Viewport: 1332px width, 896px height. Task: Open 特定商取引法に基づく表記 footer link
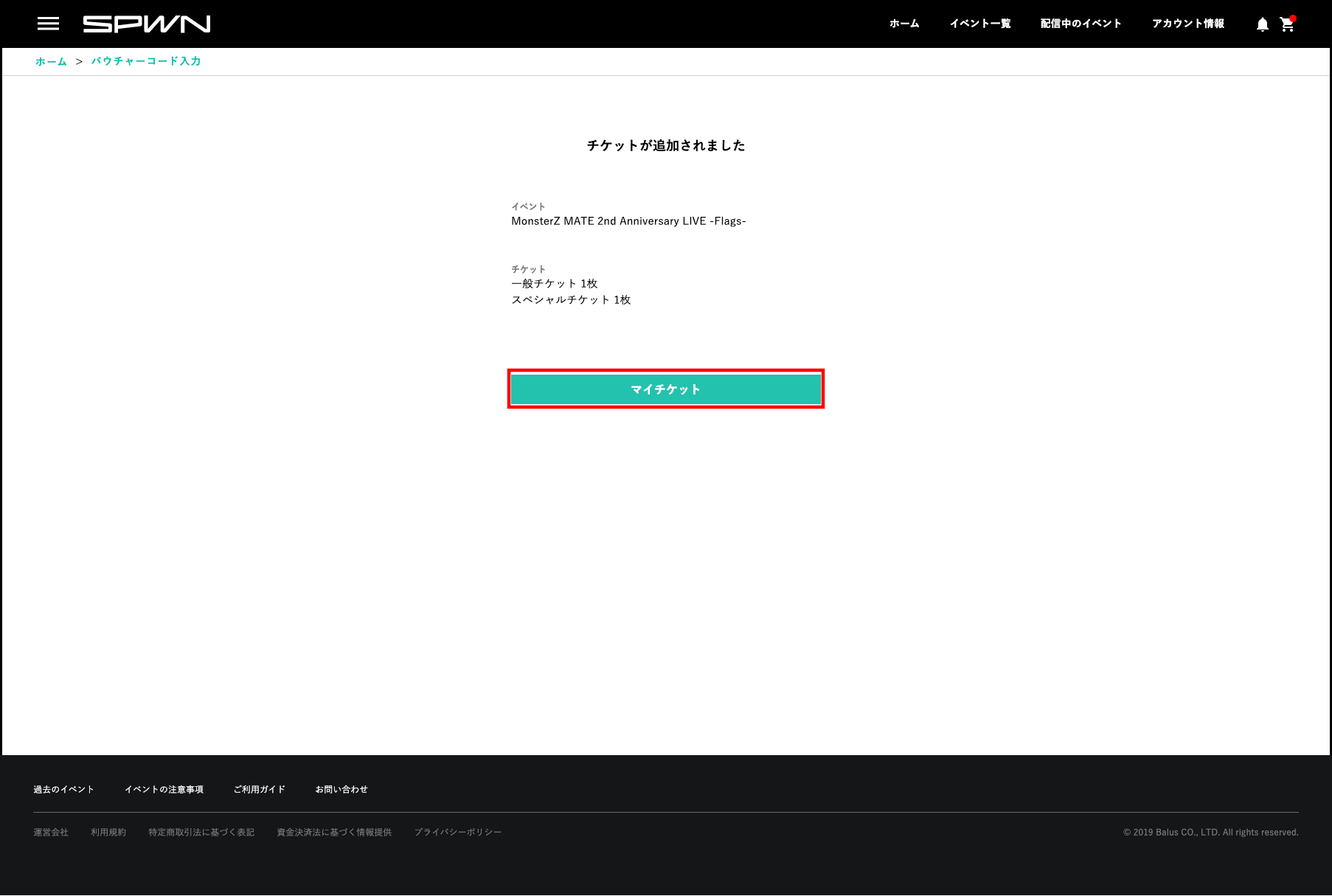201,832
